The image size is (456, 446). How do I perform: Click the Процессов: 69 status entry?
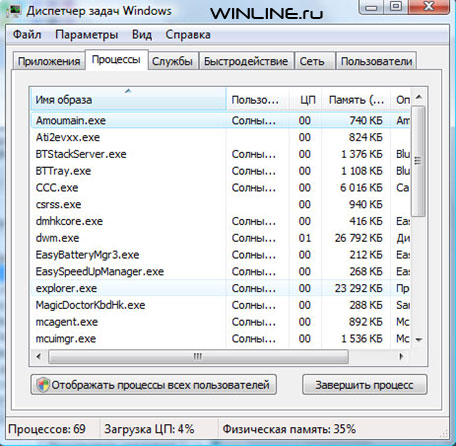[47, 429]
